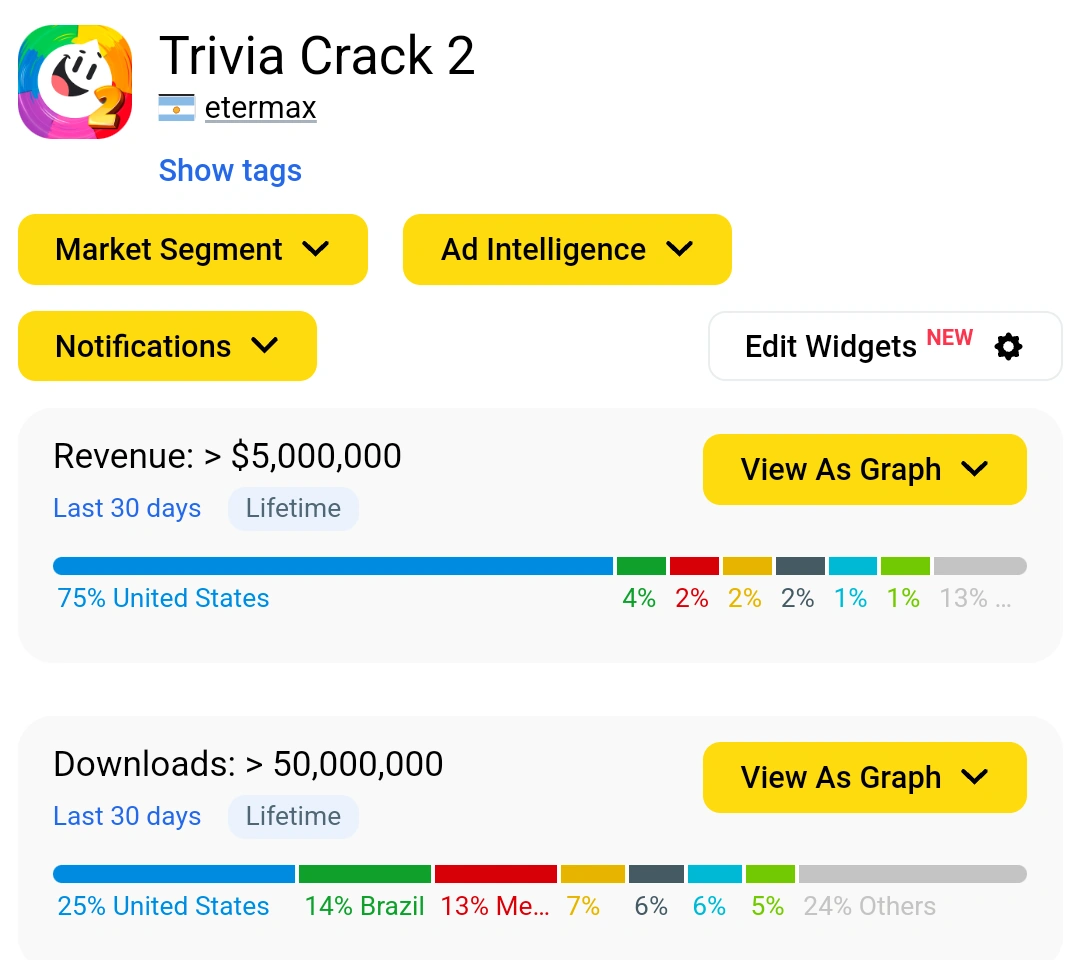Click the gear icon on Edit Widgets
The image size is (1079, 960).
tap(1008, 346)
